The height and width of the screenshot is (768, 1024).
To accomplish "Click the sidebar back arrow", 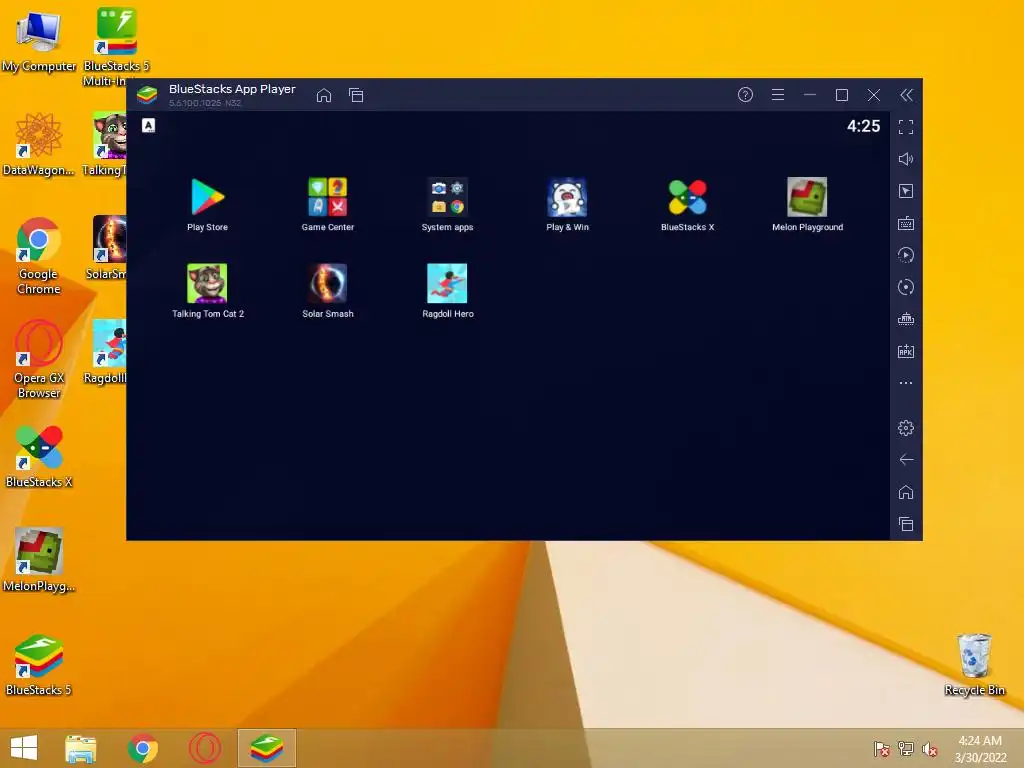I will (906, 460).
